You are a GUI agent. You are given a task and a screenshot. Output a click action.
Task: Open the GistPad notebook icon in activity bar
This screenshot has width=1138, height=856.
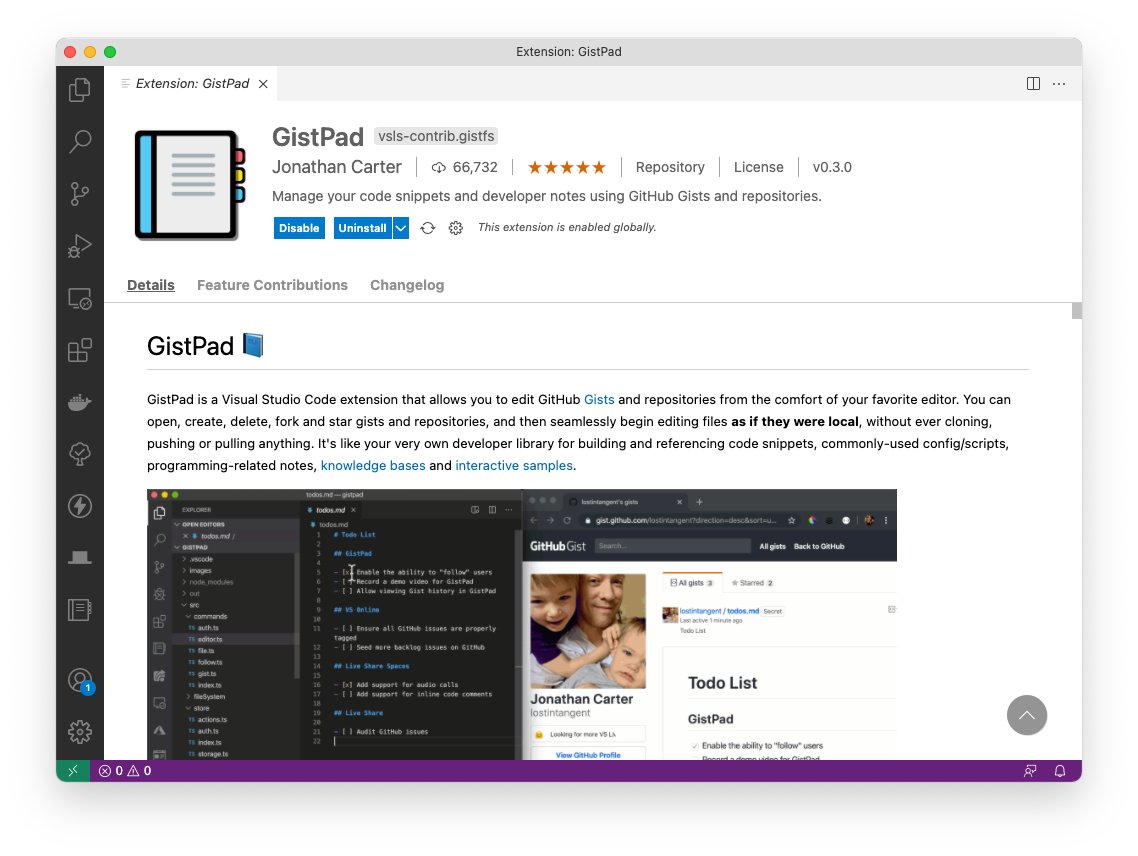pyautogui.click(x=80, y=610)
